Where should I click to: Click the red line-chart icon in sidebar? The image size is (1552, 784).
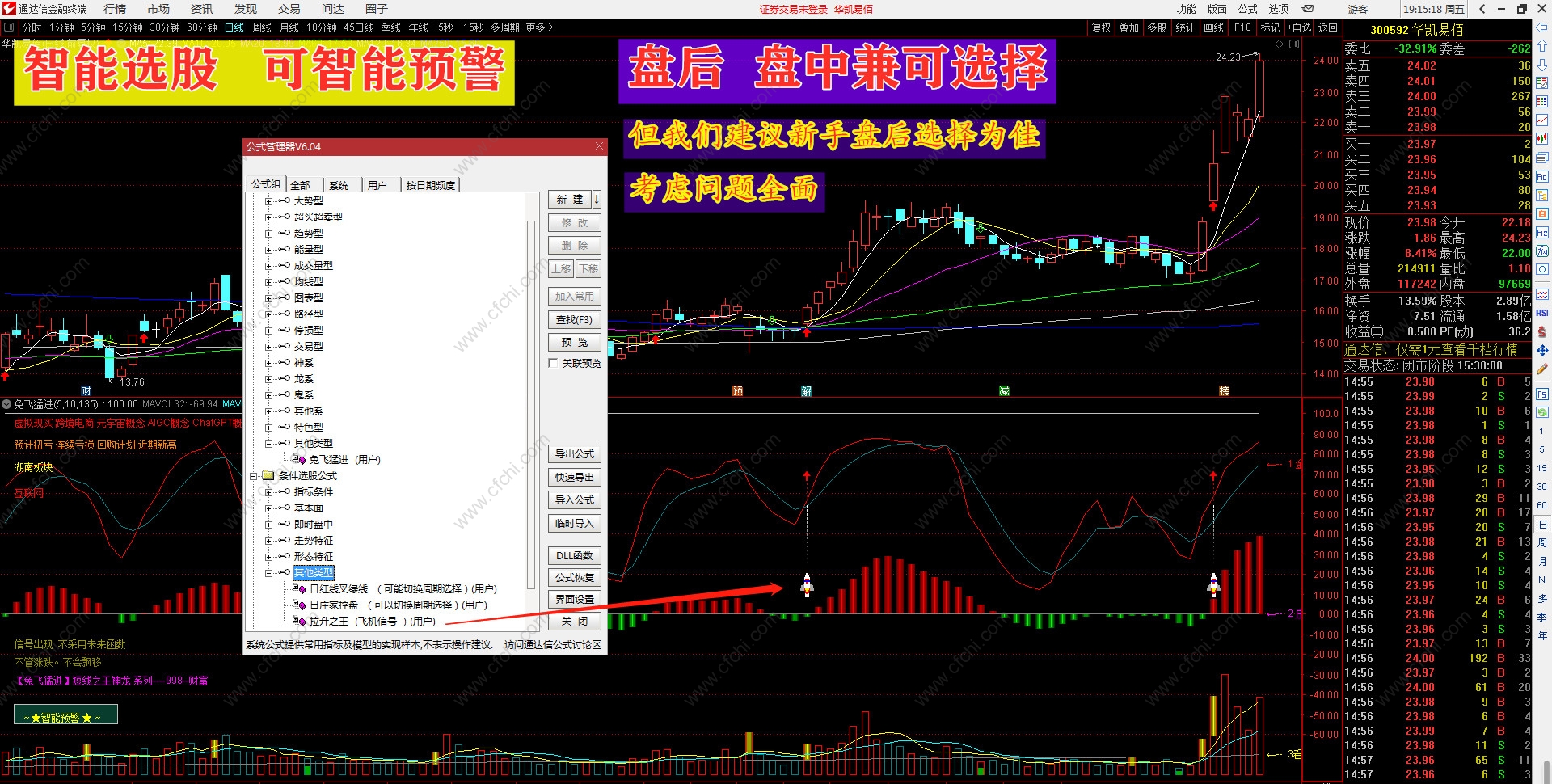[1542, 120]
